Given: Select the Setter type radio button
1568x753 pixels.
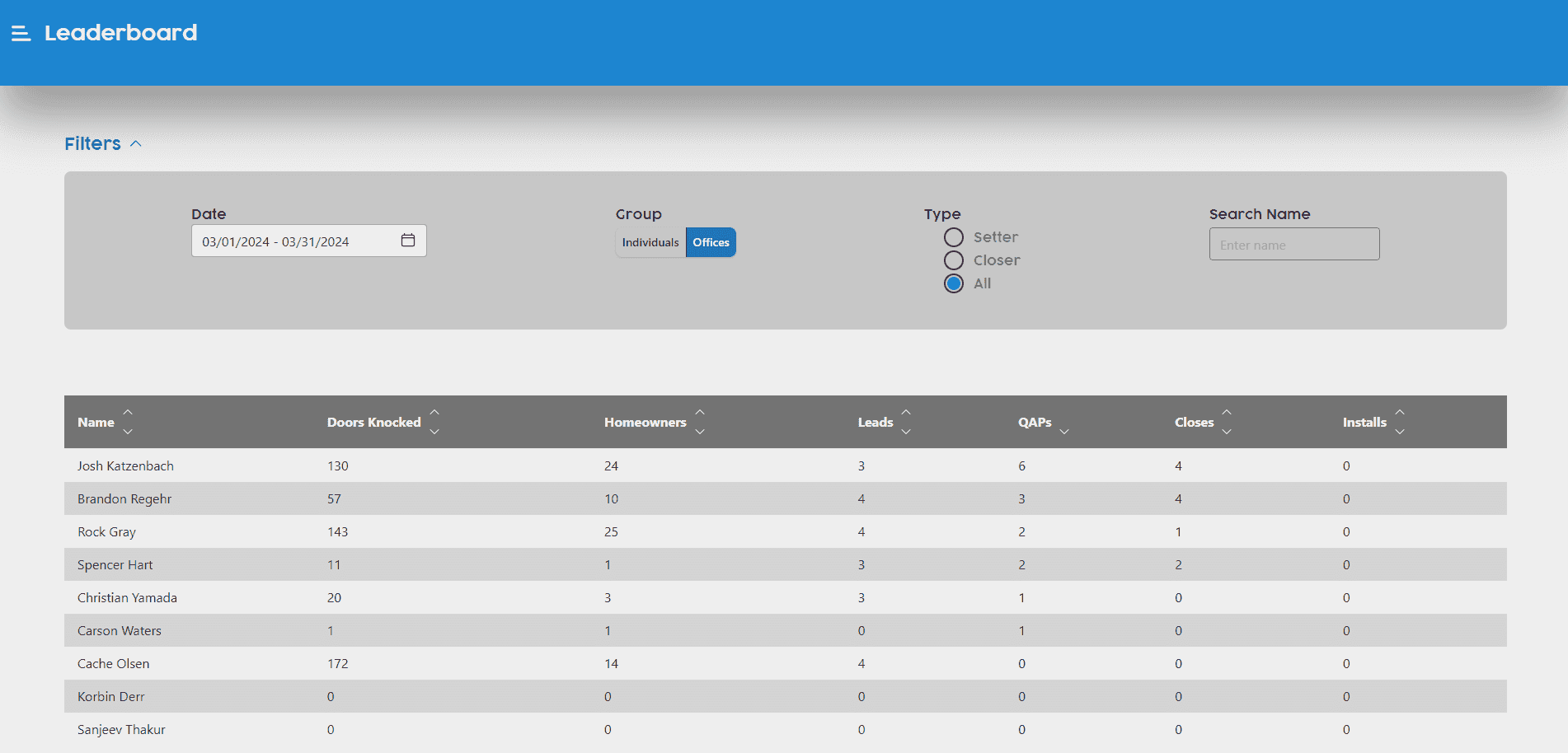Looking at the screenshot, I should (954, 237).
